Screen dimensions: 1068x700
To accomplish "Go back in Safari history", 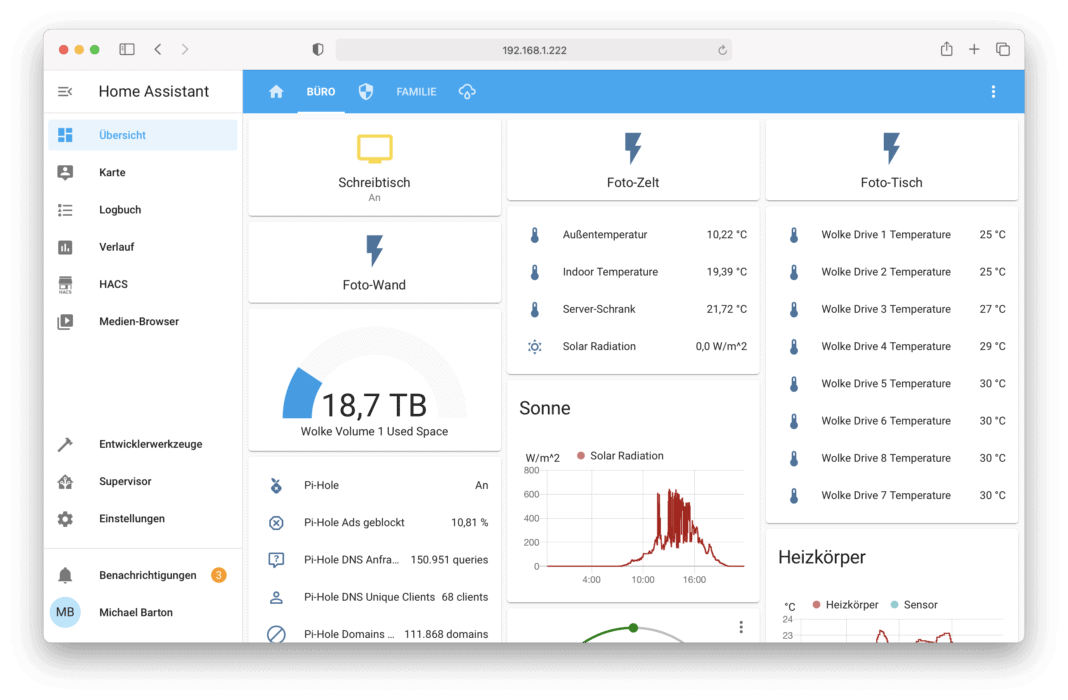I will point(158,49).
